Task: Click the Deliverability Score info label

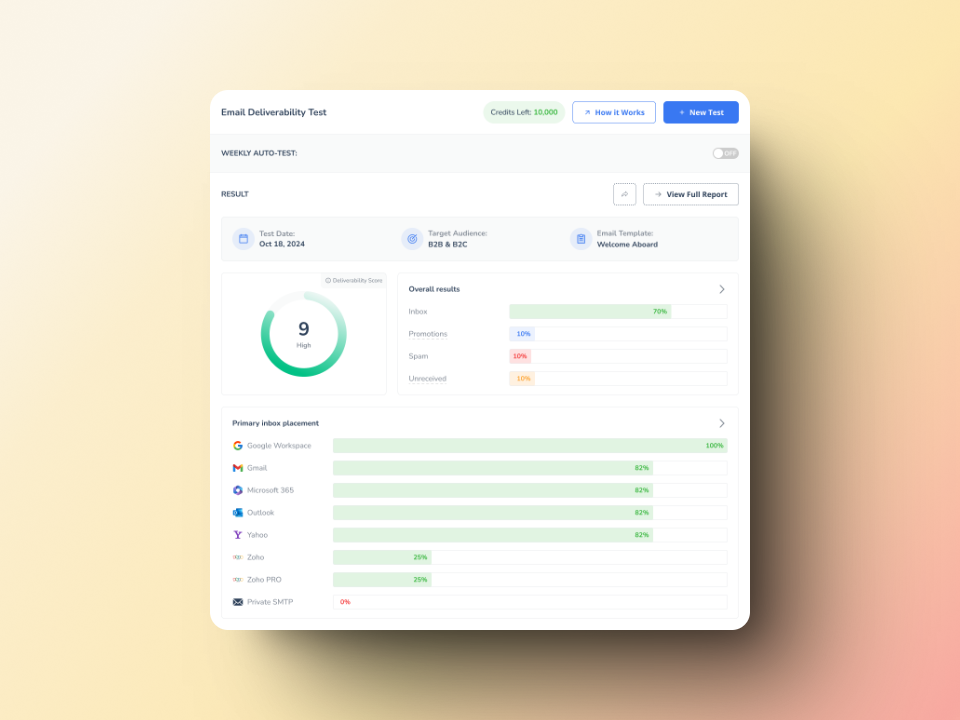Action: pyautogui.click(x=354, y=280)
